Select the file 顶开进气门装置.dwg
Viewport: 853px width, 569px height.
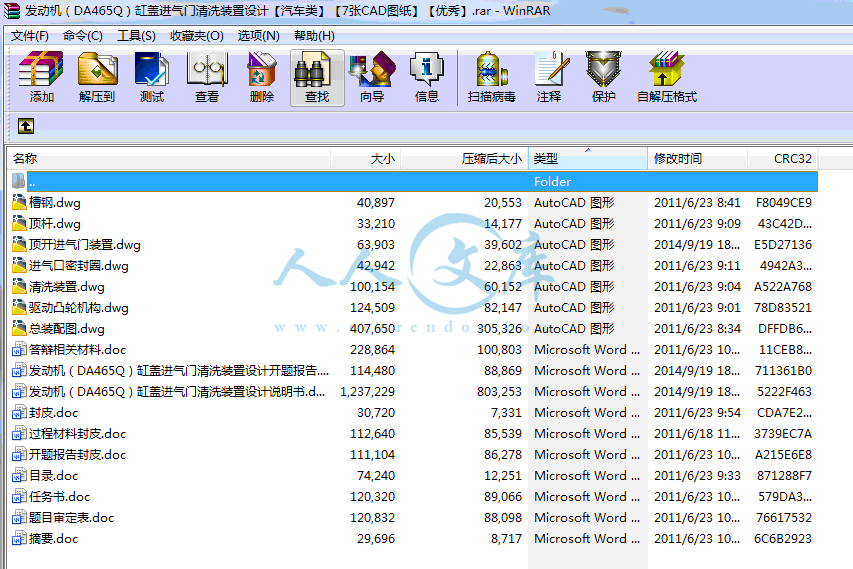click(84, 245)
